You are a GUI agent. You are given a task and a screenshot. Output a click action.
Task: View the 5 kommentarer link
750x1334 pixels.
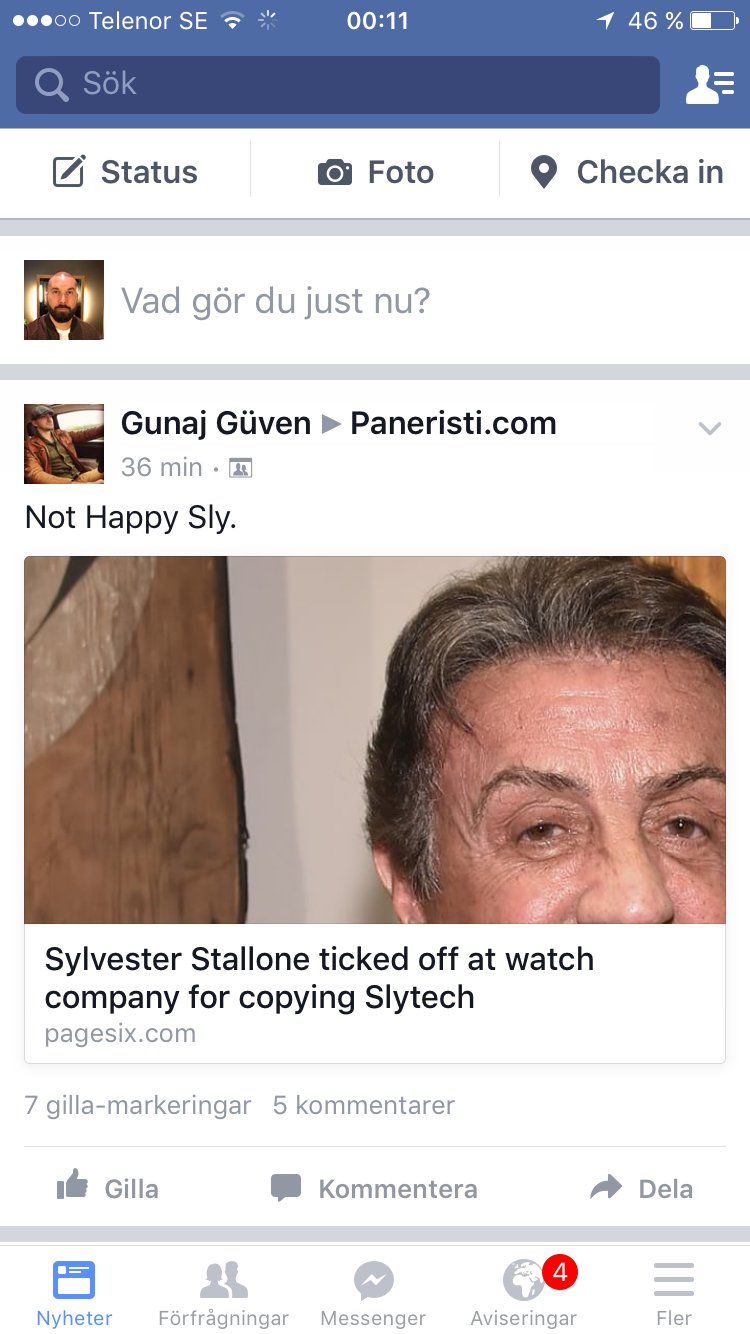pos(364,1105)
